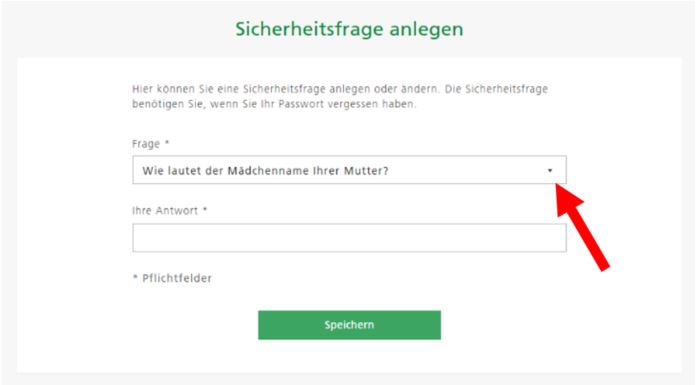Click the asterisk next to Frage label

pyautogui.click(x=167, y=143)
